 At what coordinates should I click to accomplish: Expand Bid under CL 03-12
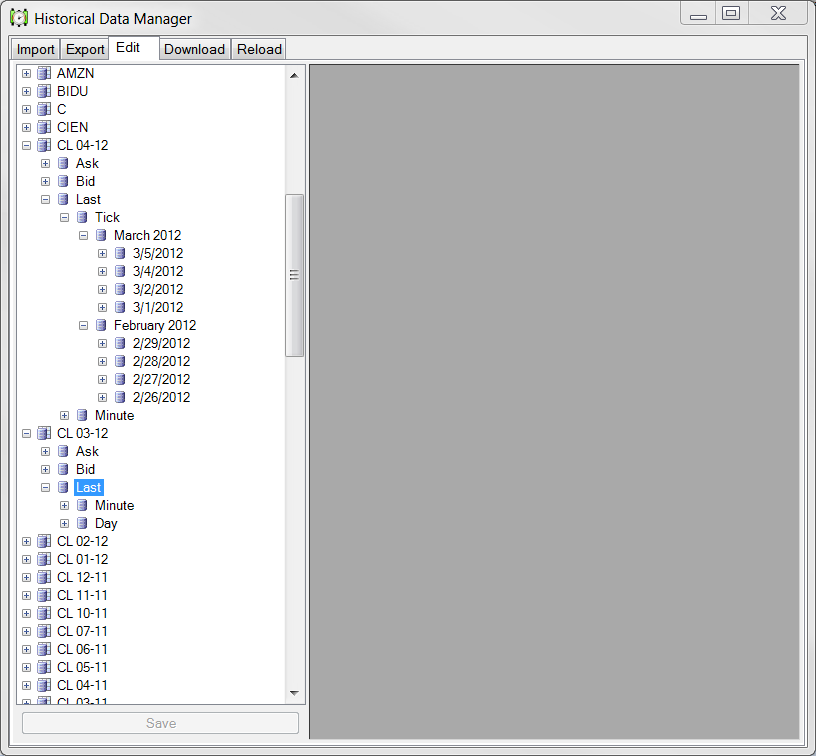pos(45,469)
